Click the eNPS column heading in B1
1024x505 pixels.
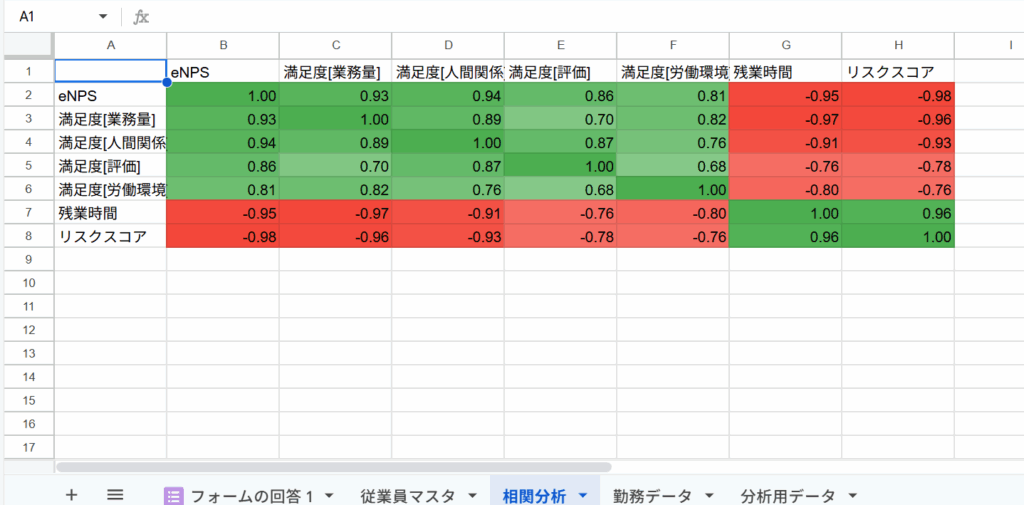click(x=223, y=71)
